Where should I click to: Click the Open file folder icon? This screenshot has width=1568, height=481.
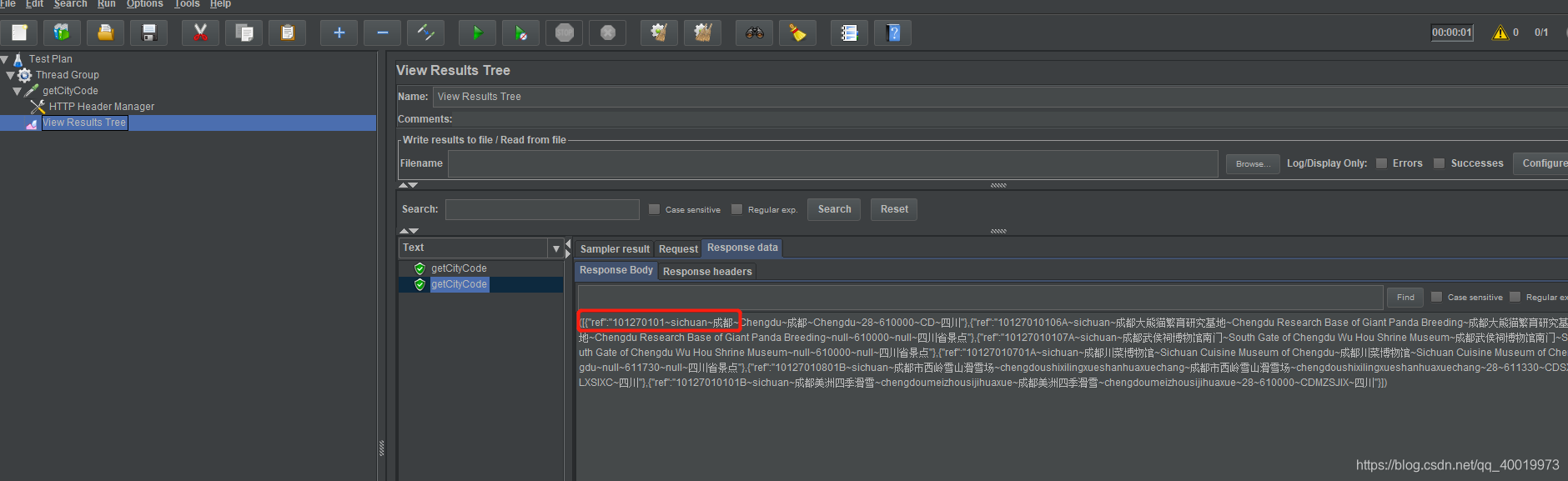click(106, 33)
